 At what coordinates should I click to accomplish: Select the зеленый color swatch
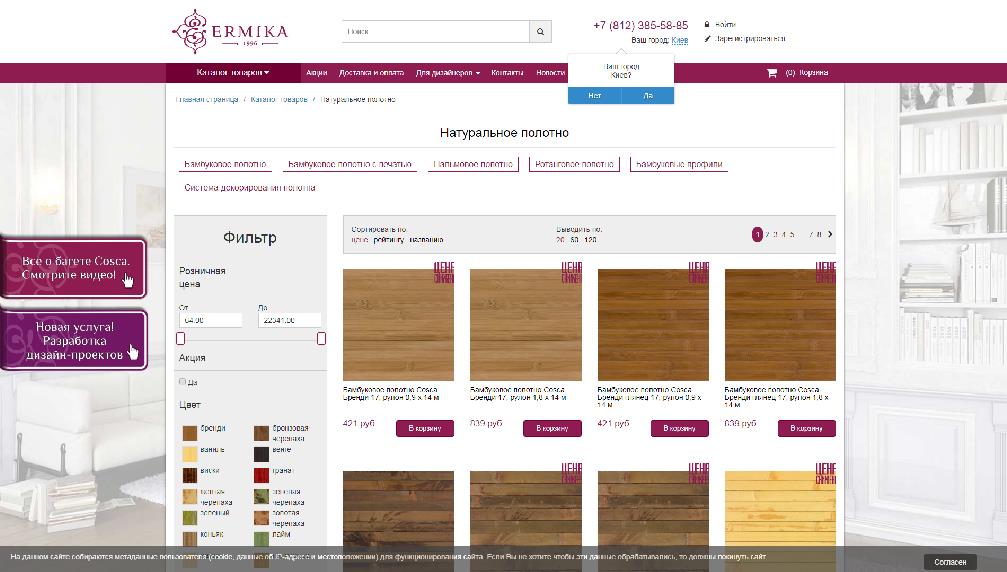[189, 517]
